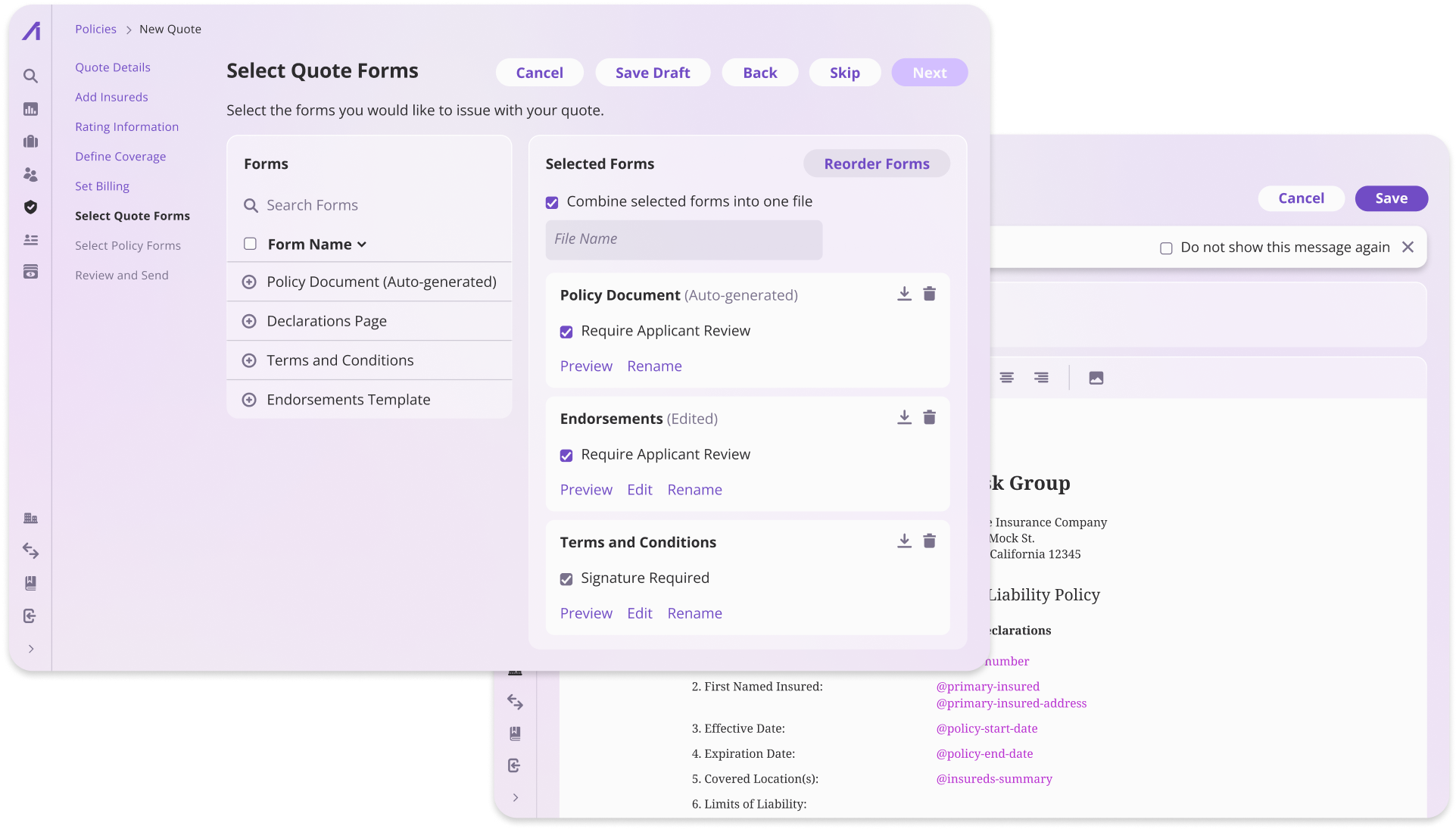Expand the left sidebar with bottom chevron

31,649
